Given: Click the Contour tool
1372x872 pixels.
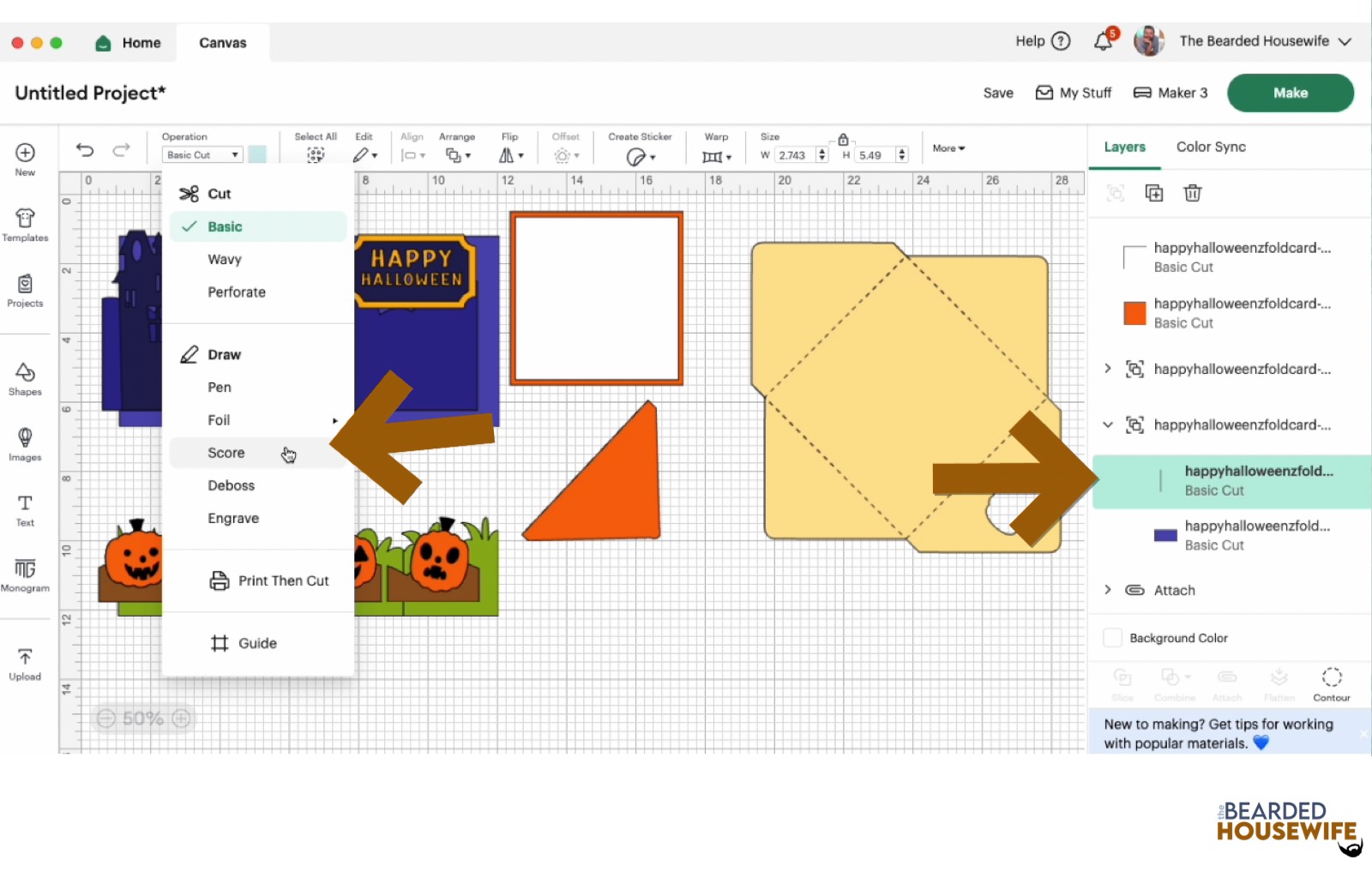Looking at the screenshot, I should coord(1331,683).
